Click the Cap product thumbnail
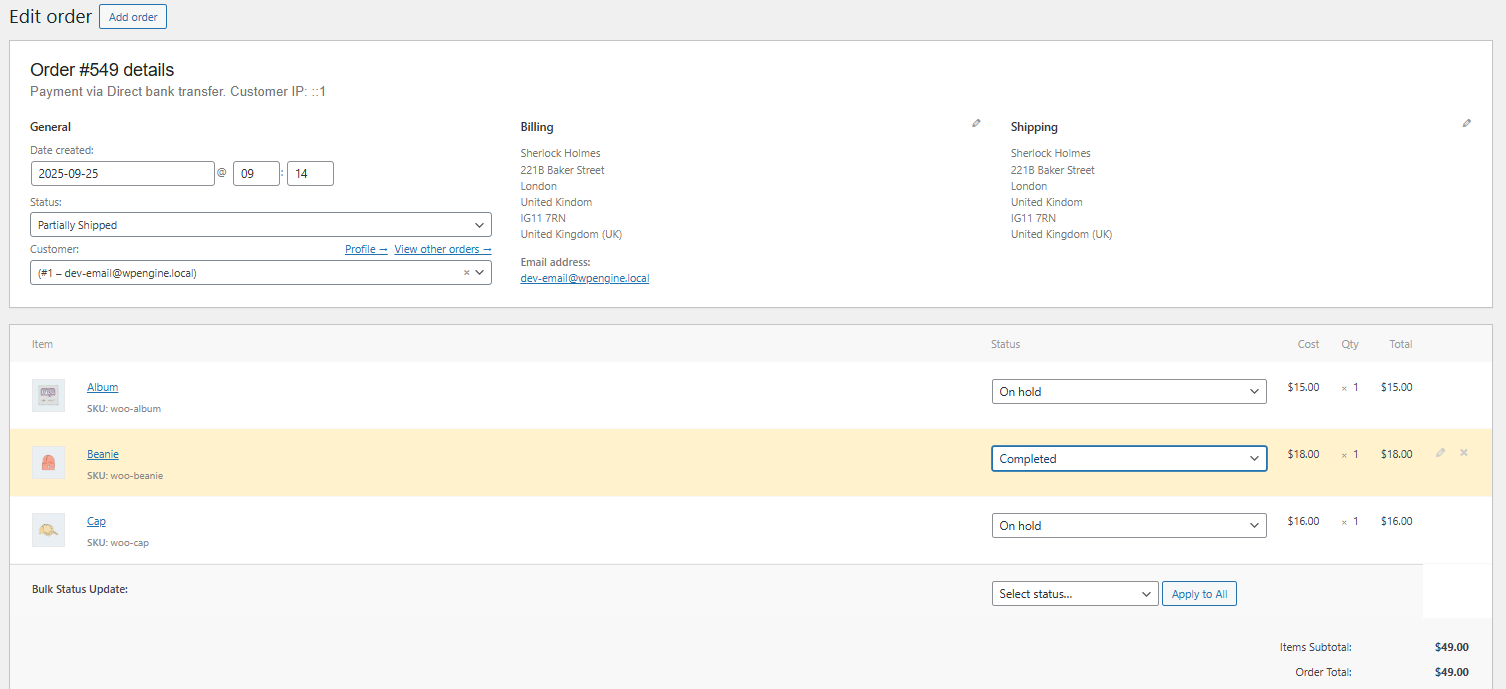The image size is (1506, 689). 48,529
